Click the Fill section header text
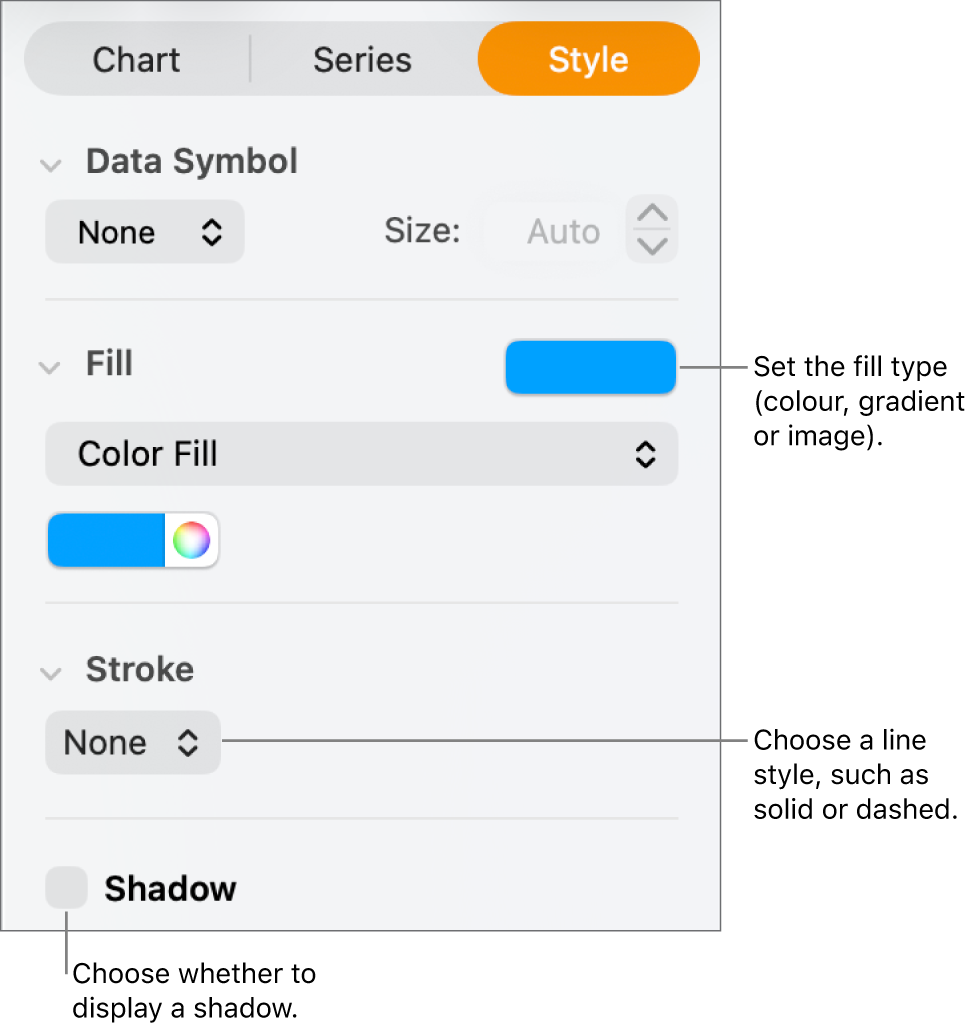This screenshot has width=974, height=1027. [x=108, y=364]
